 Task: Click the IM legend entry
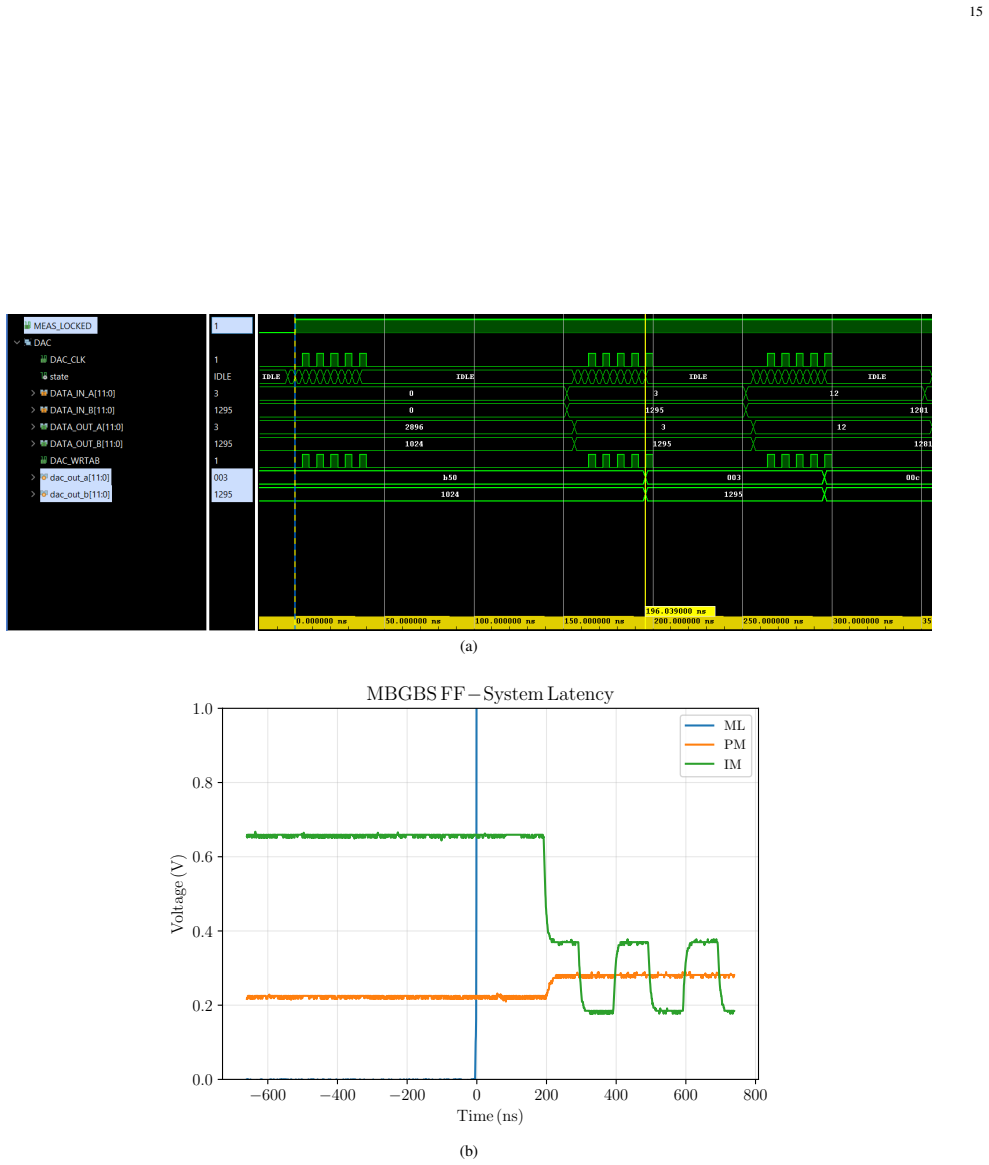point(714,764)
